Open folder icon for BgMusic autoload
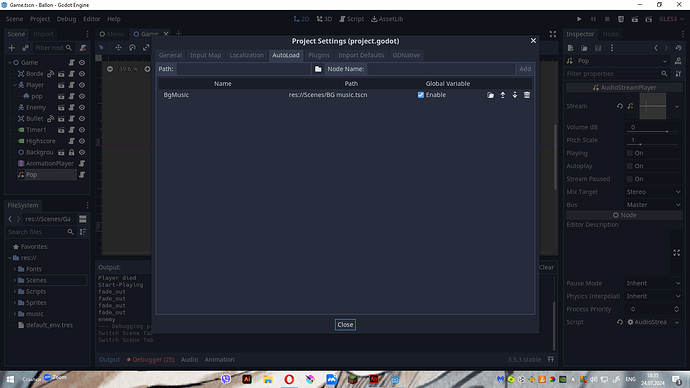This screenshot has height=388, width=690. [490, 95]
